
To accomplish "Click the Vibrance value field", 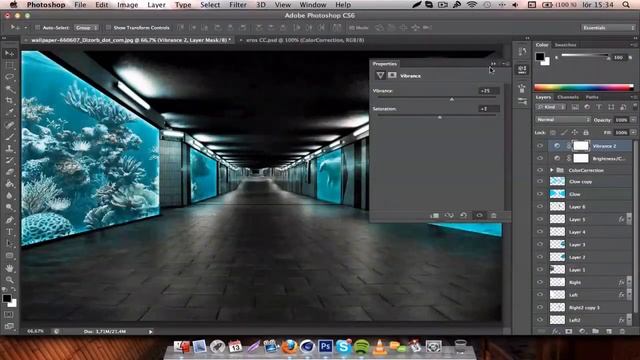I will click(x=488, y=91).
